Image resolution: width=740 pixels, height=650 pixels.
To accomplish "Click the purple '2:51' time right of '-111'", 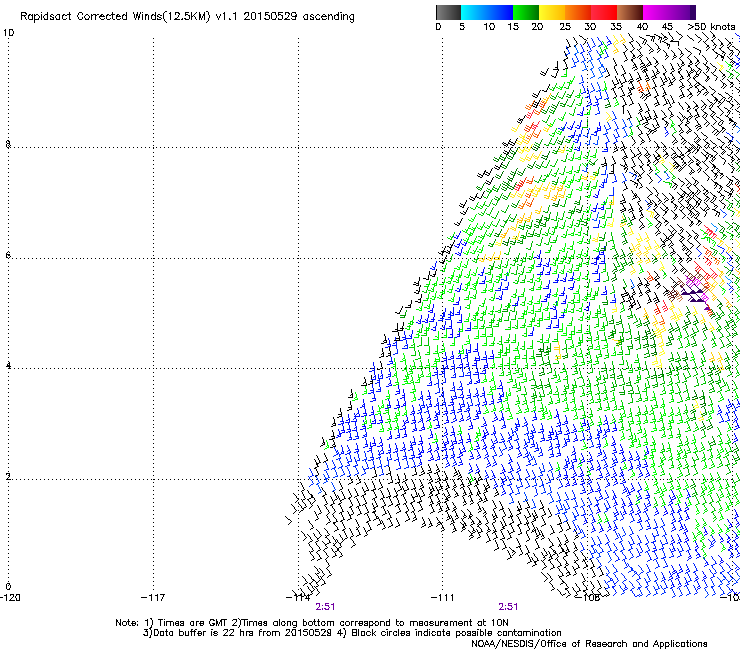I will click(x=508, y=607).
